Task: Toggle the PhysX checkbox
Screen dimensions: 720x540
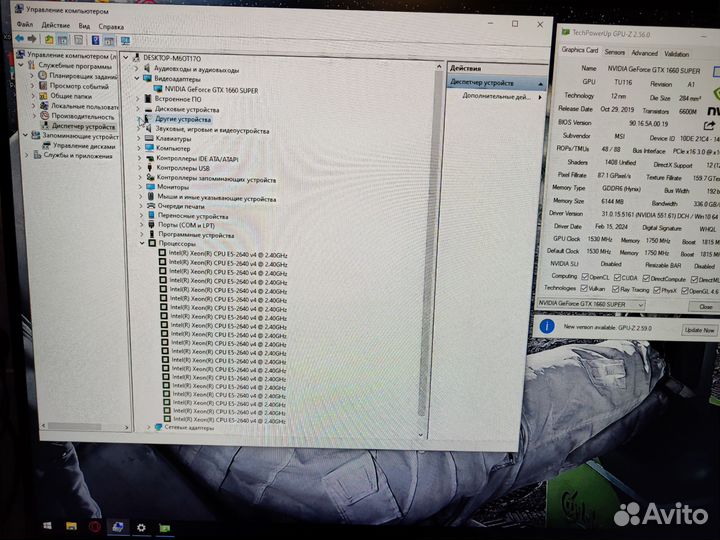Action: click(657, 290)
